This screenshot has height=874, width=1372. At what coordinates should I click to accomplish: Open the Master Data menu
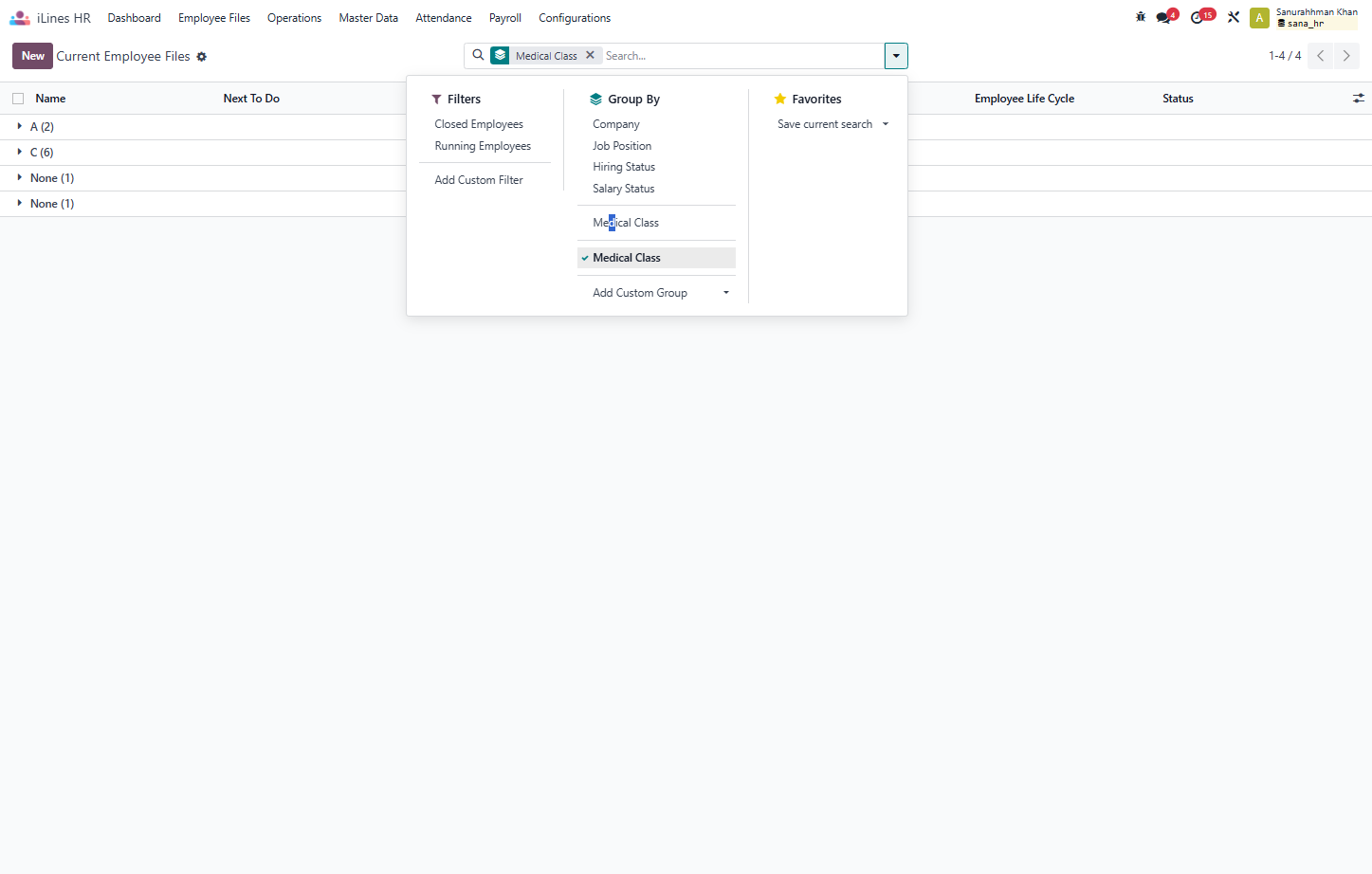pyautogui.click(x=369, y=18)
